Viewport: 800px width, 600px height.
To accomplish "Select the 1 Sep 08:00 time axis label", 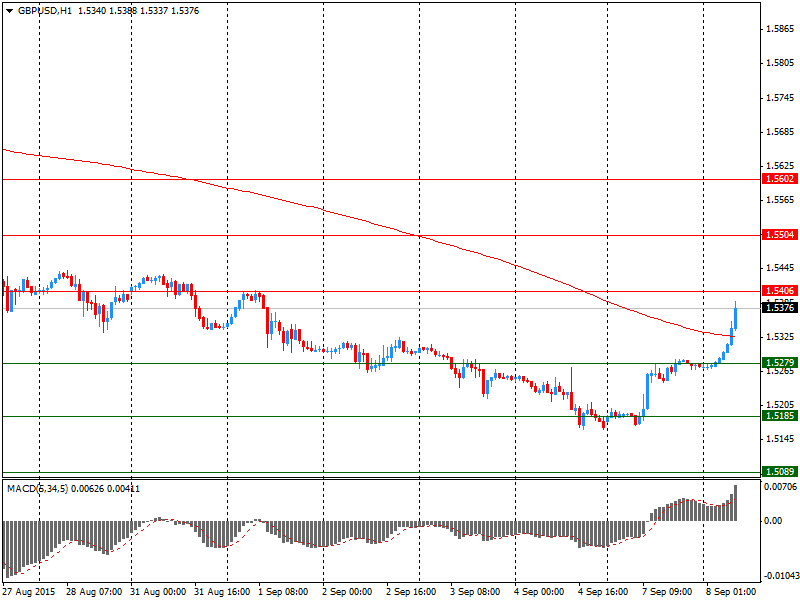I will click(x=283, y=592).
